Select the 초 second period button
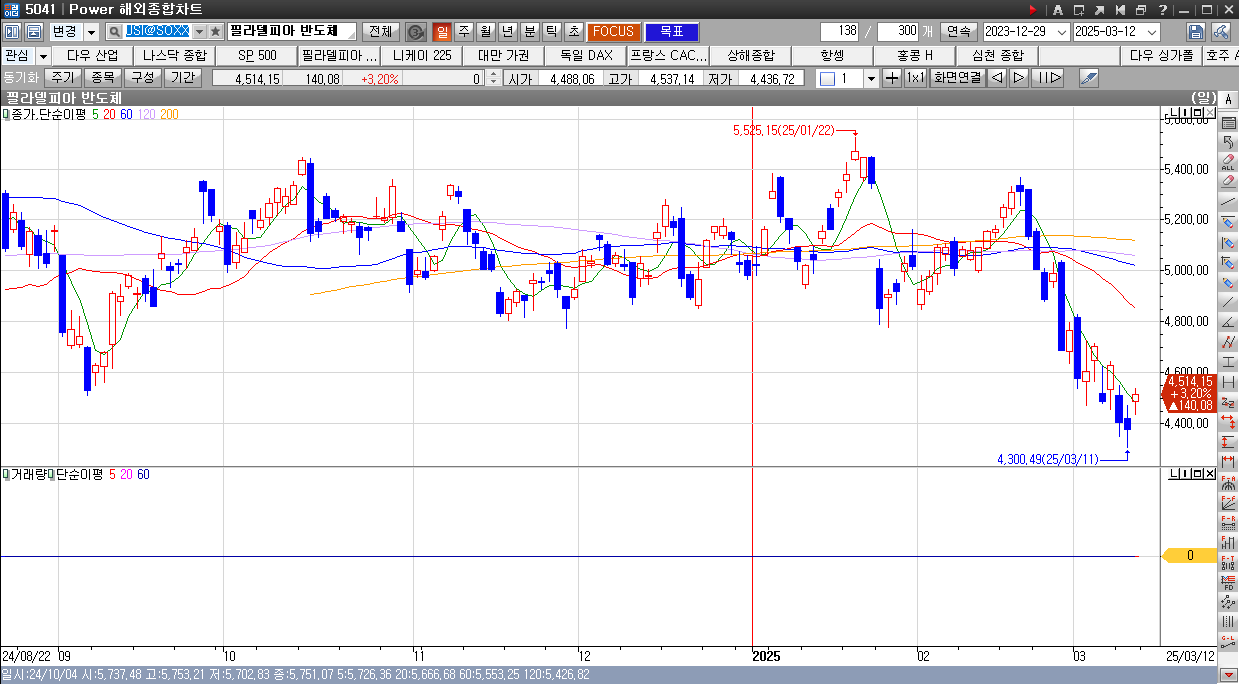Viewport: 1239px width, 684px height. pyautogui.click(x=574, y=32)
